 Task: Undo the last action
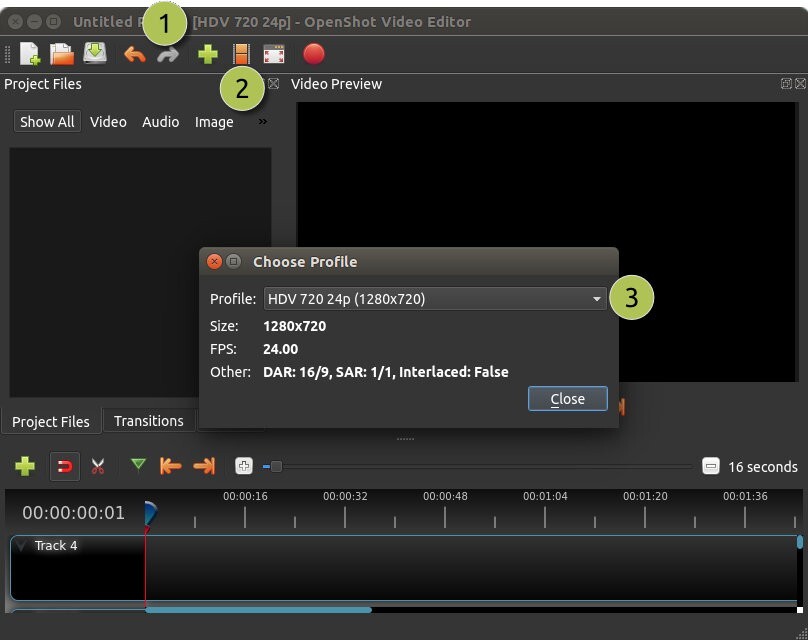(x=133, y=54)
